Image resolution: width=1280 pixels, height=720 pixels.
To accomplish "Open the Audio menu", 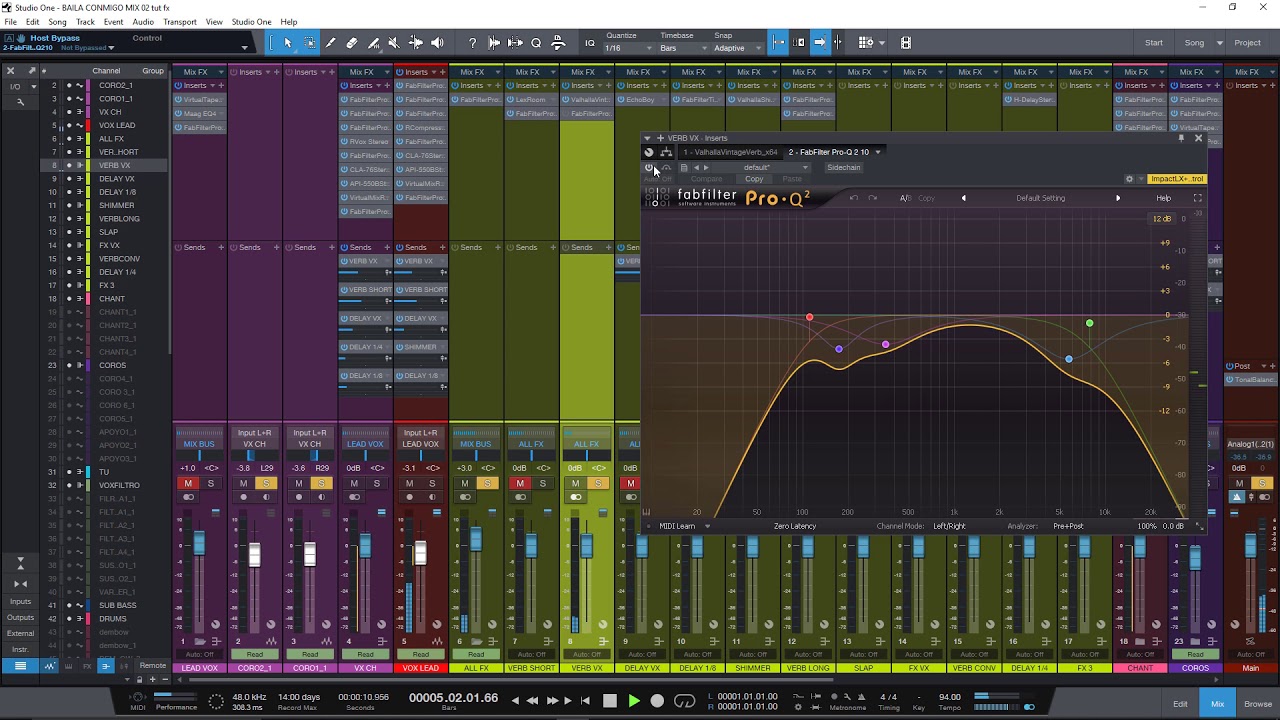I will (x=143, y=22).
